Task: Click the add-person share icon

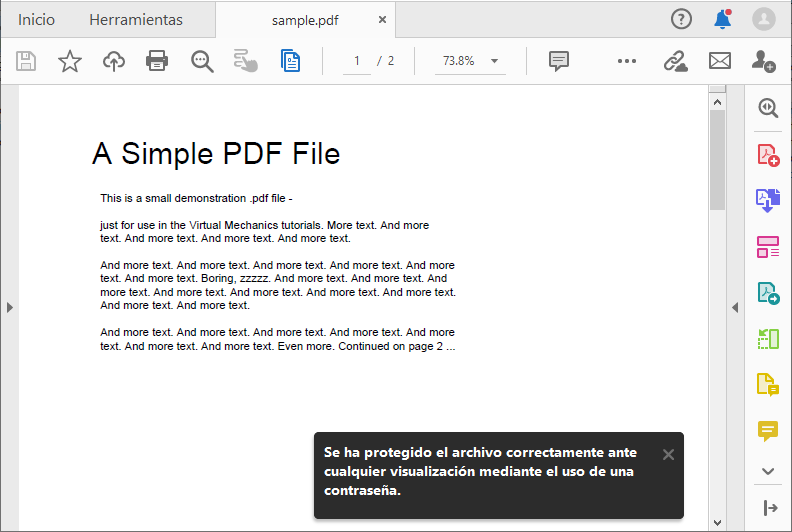Action: [763, 61]
